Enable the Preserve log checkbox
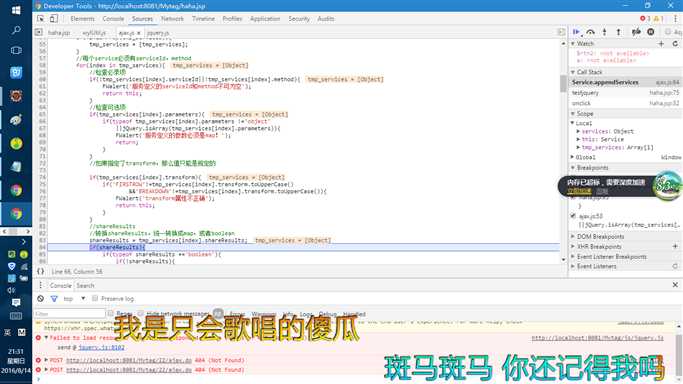The image size is (683, 384). click(x=95, y=299)
